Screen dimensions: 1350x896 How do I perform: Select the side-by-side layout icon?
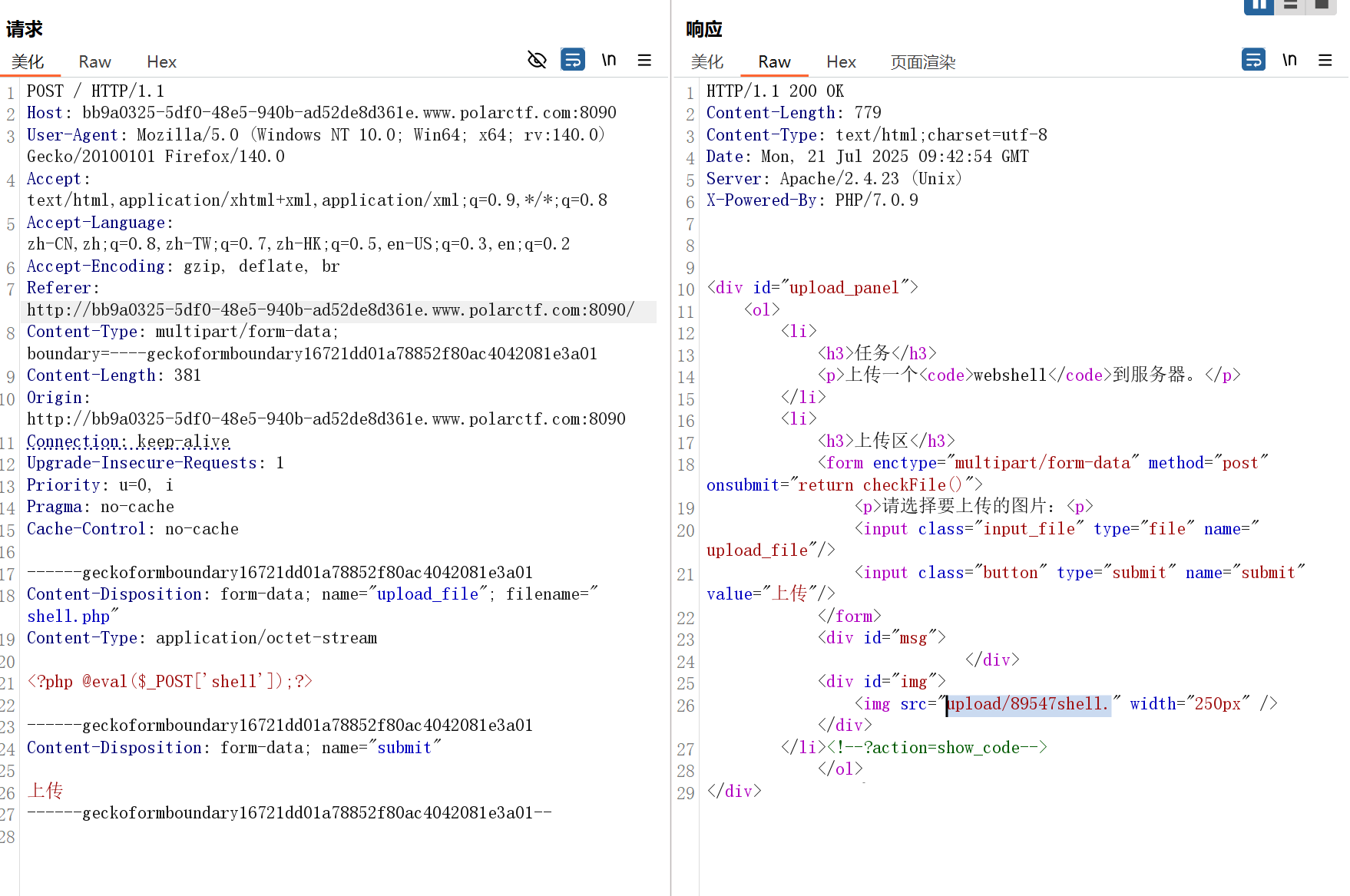(x=1259, y=6)
